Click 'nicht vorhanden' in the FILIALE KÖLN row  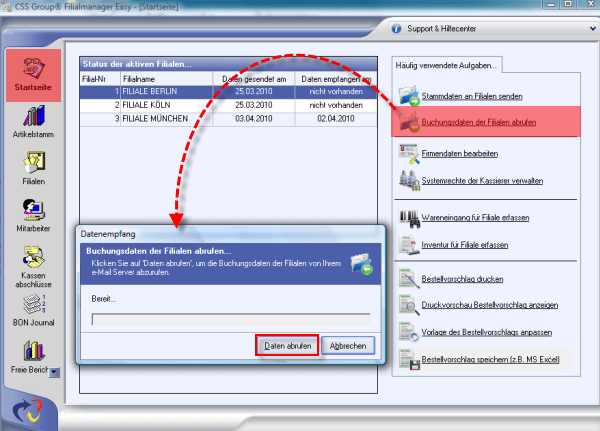(336, 105)
